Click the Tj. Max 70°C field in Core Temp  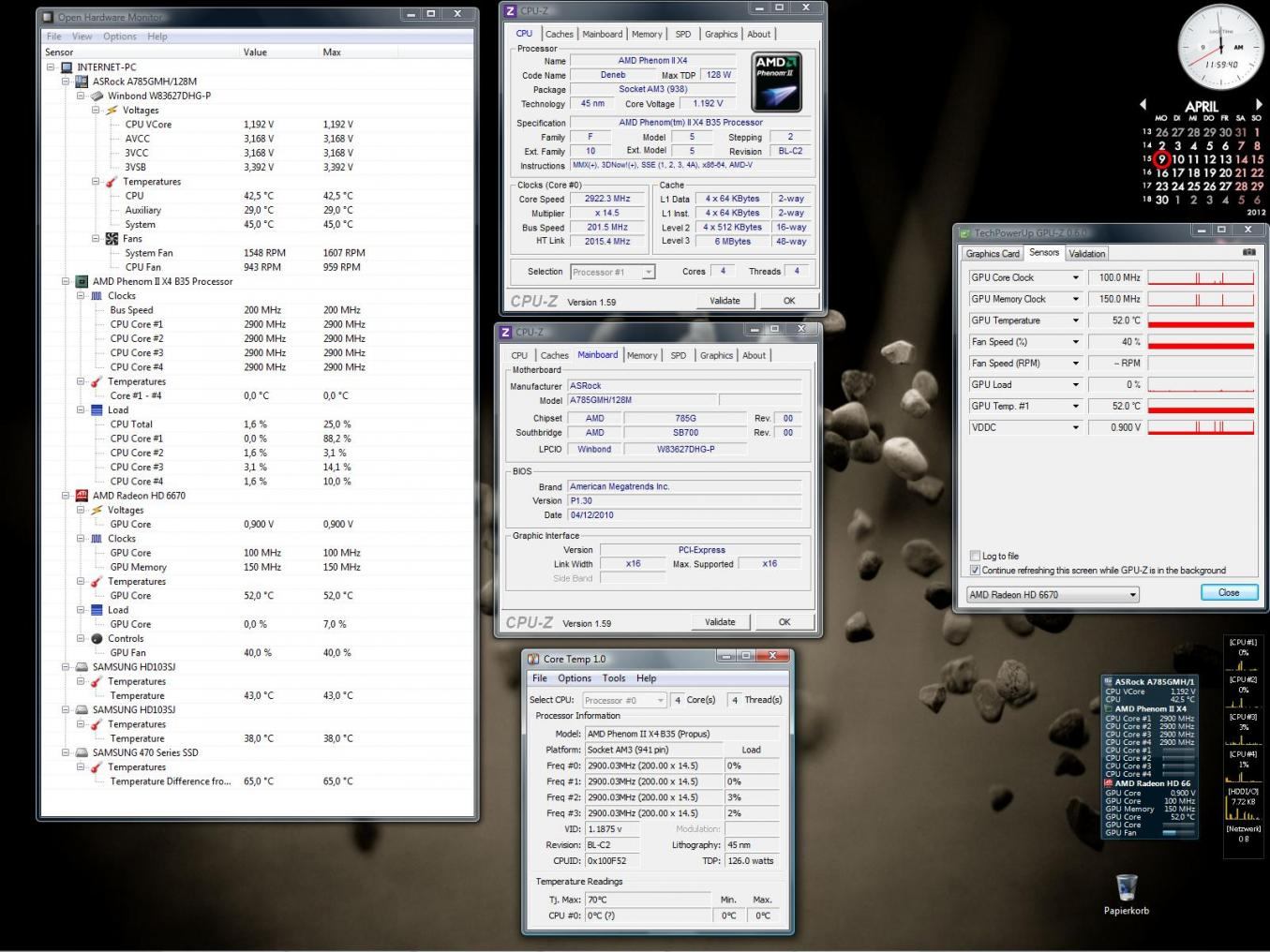coord(648,900)
